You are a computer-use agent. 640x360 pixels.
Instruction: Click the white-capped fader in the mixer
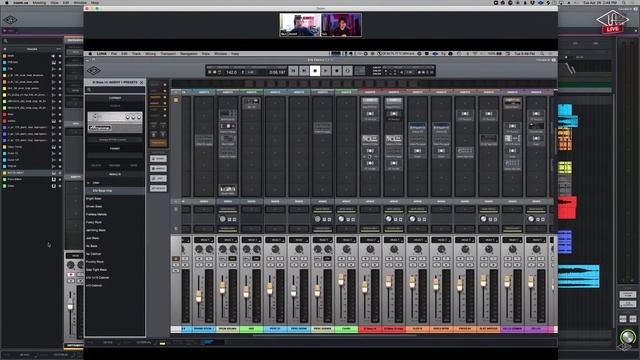coord(293,291)
